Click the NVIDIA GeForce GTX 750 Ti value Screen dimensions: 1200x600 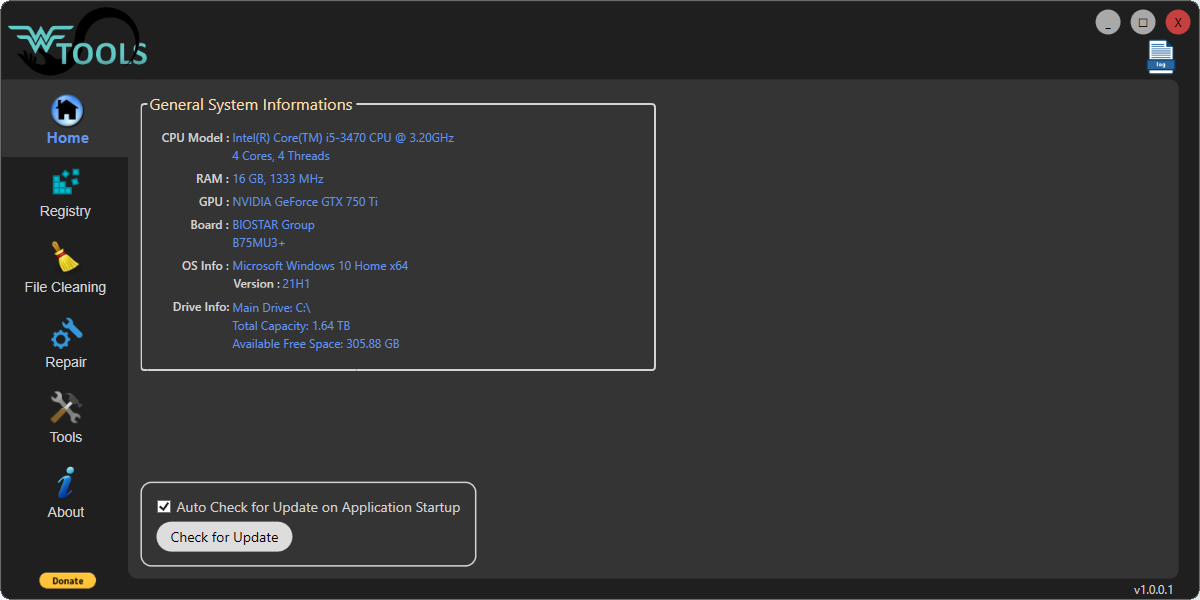[x=305, y=202]
